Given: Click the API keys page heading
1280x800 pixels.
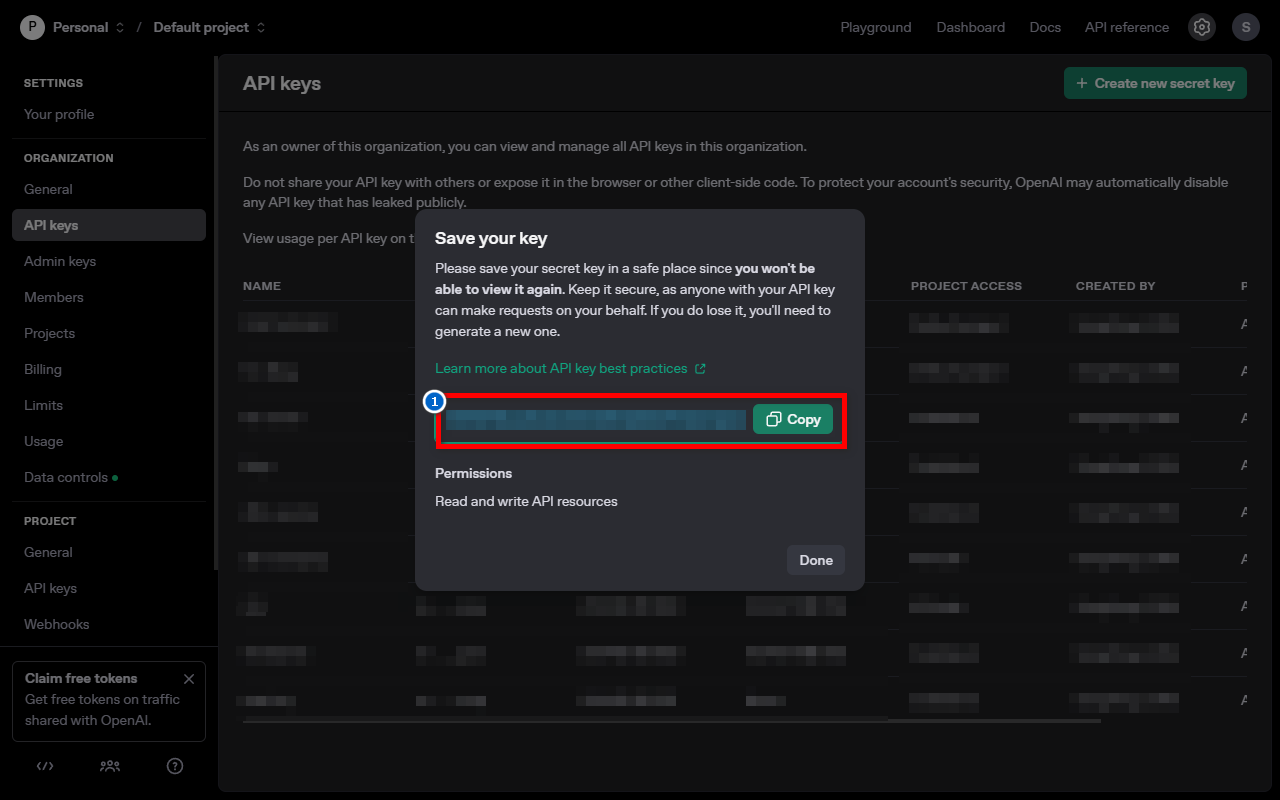Looking at the screenshot, I should point(282,83).
